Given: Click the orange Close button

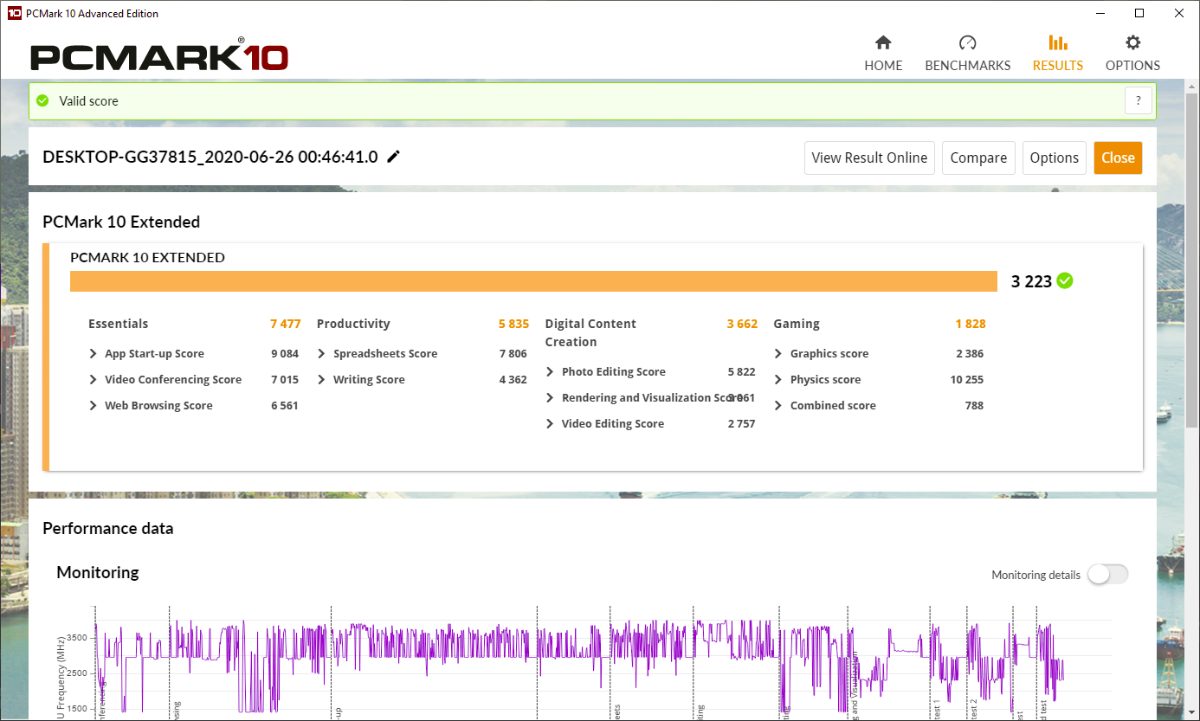Looking at the screenshot, I should tap(1117, 158).
